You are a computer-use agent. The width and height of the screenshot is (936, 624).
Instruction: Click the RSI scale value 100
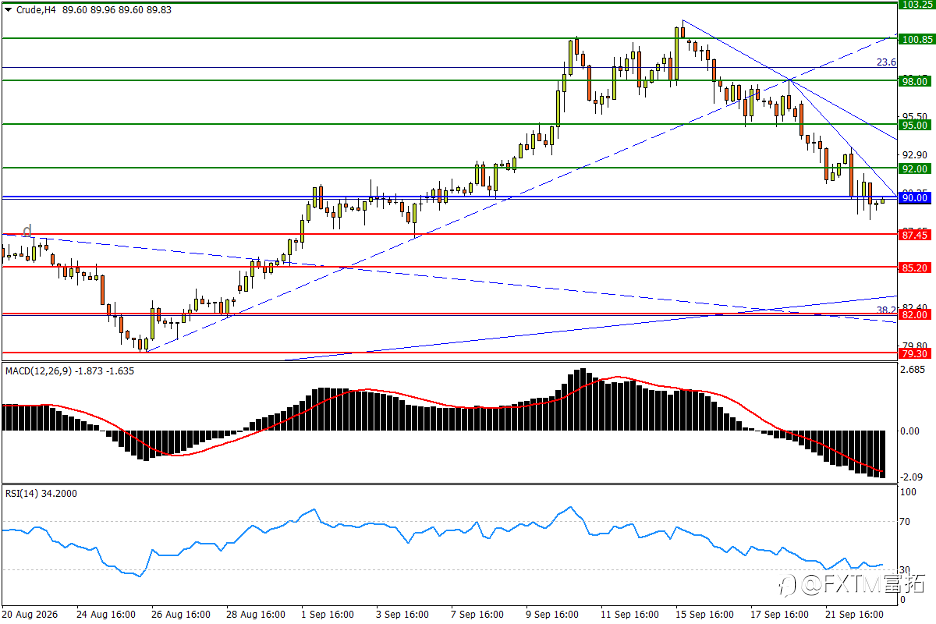click(909, 492)
